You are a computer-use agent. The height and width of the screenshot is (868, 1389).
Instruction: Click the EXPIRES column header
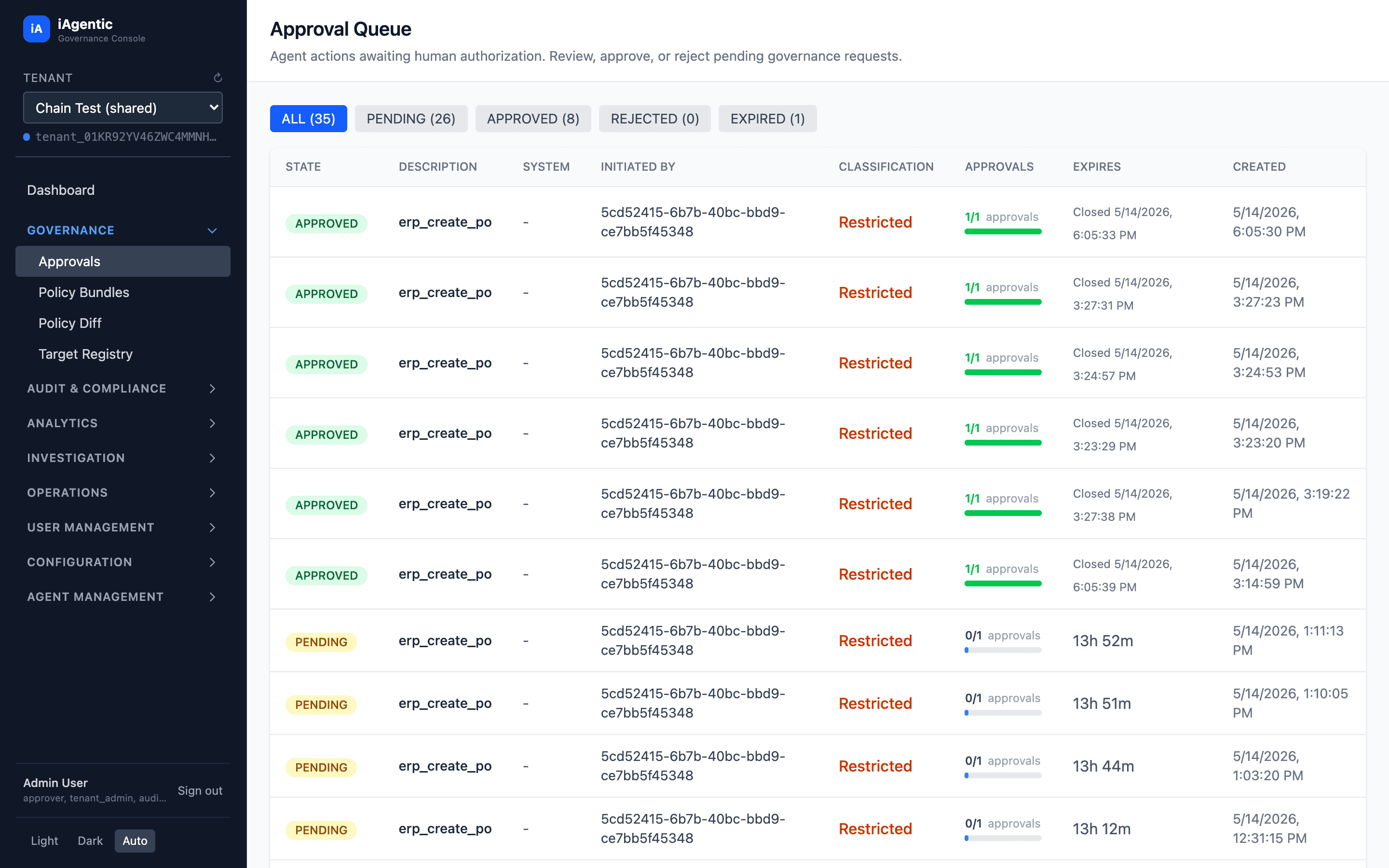[x=1096, y=166]
